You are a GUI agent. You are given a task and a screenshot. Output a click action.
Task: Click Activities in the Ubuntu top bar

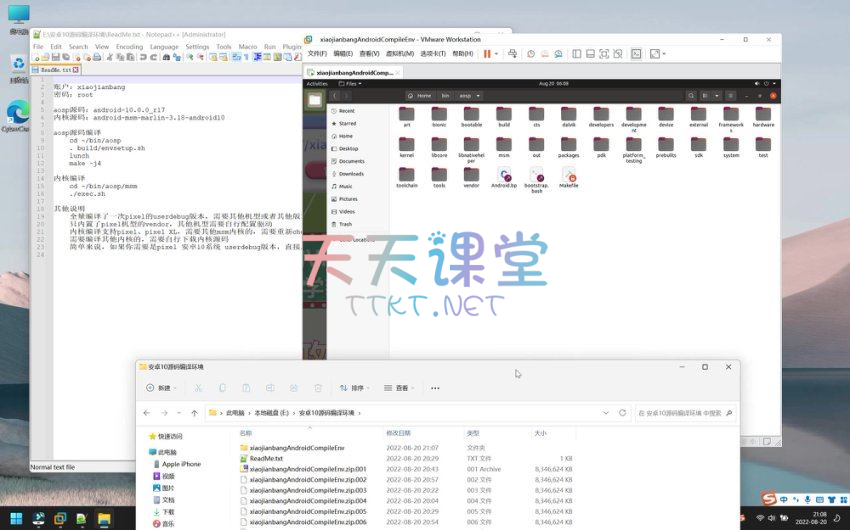[x=317, y=84]
